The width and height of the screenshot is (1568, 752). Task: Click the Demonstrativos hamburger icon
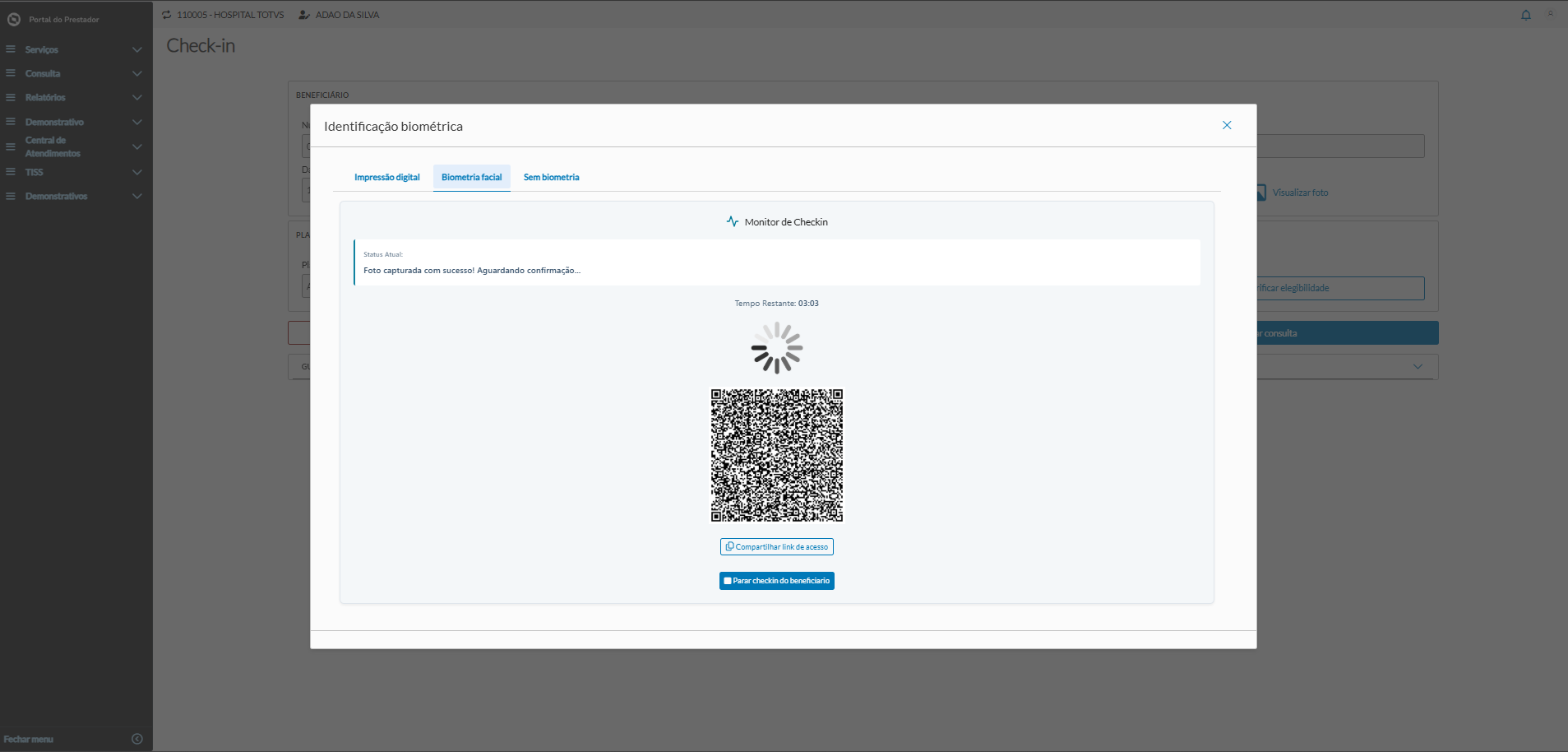[11, 196]
